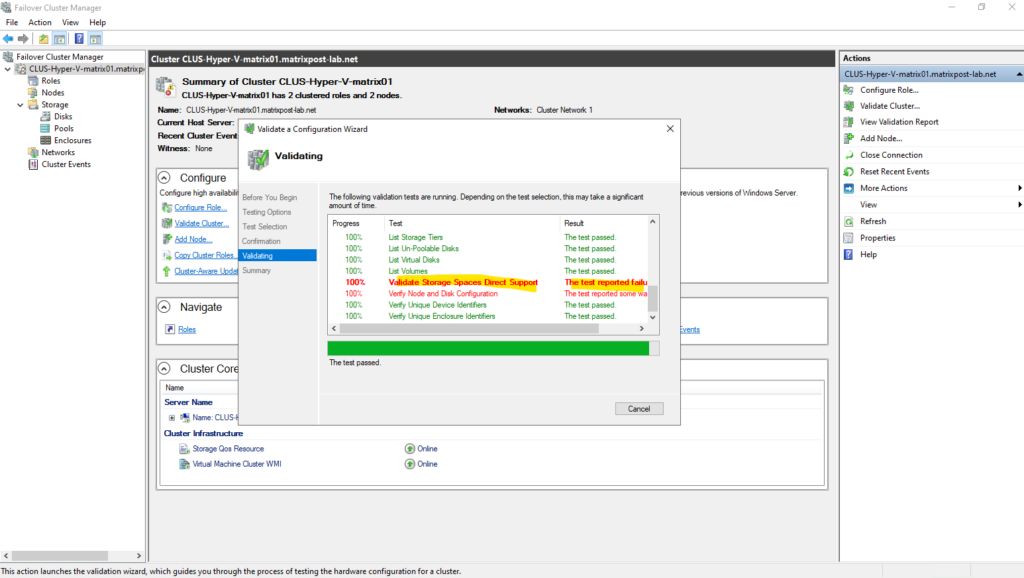Collapse the cluster Actions header arrow
1024x578 pixels.
point(1018,74)
